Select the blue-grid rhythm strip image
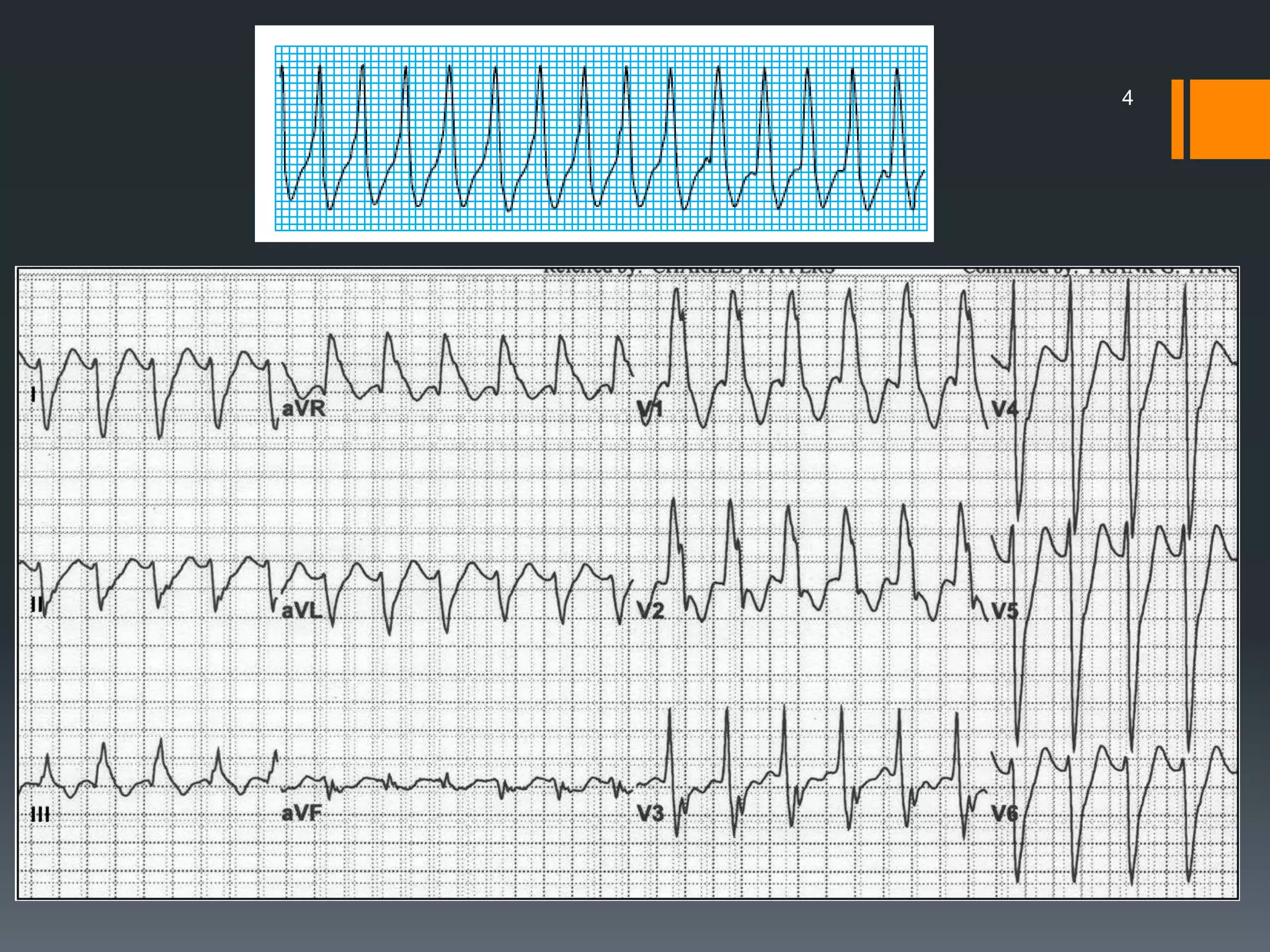The height and width of the screenshot is (952, 1270). click(594, 133)
